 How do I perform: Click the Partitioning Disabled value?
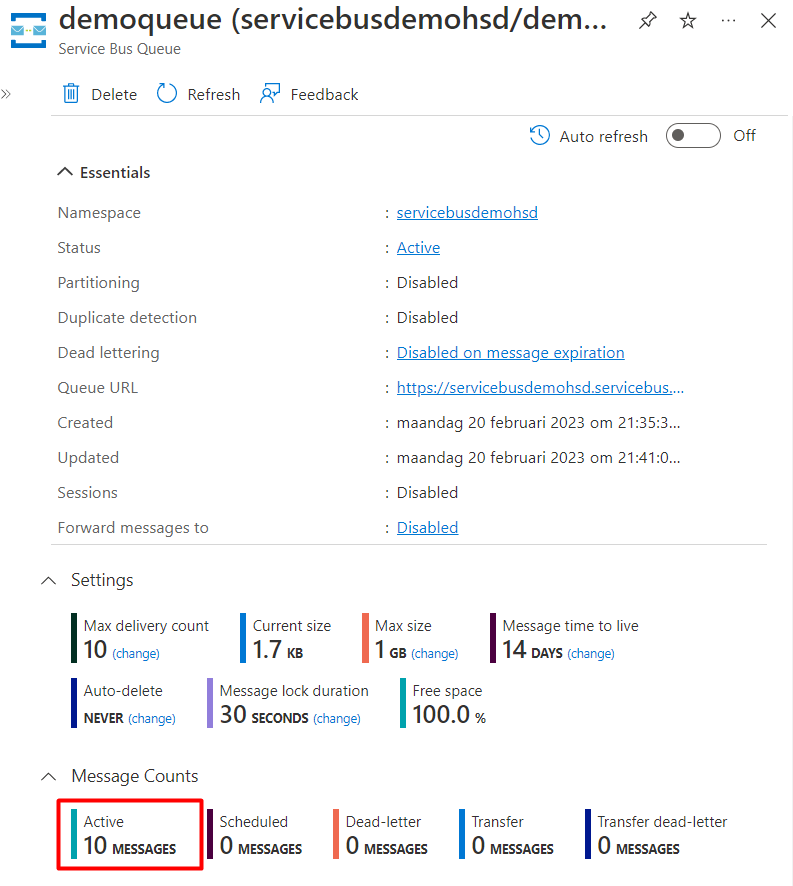tap(427, 283)
